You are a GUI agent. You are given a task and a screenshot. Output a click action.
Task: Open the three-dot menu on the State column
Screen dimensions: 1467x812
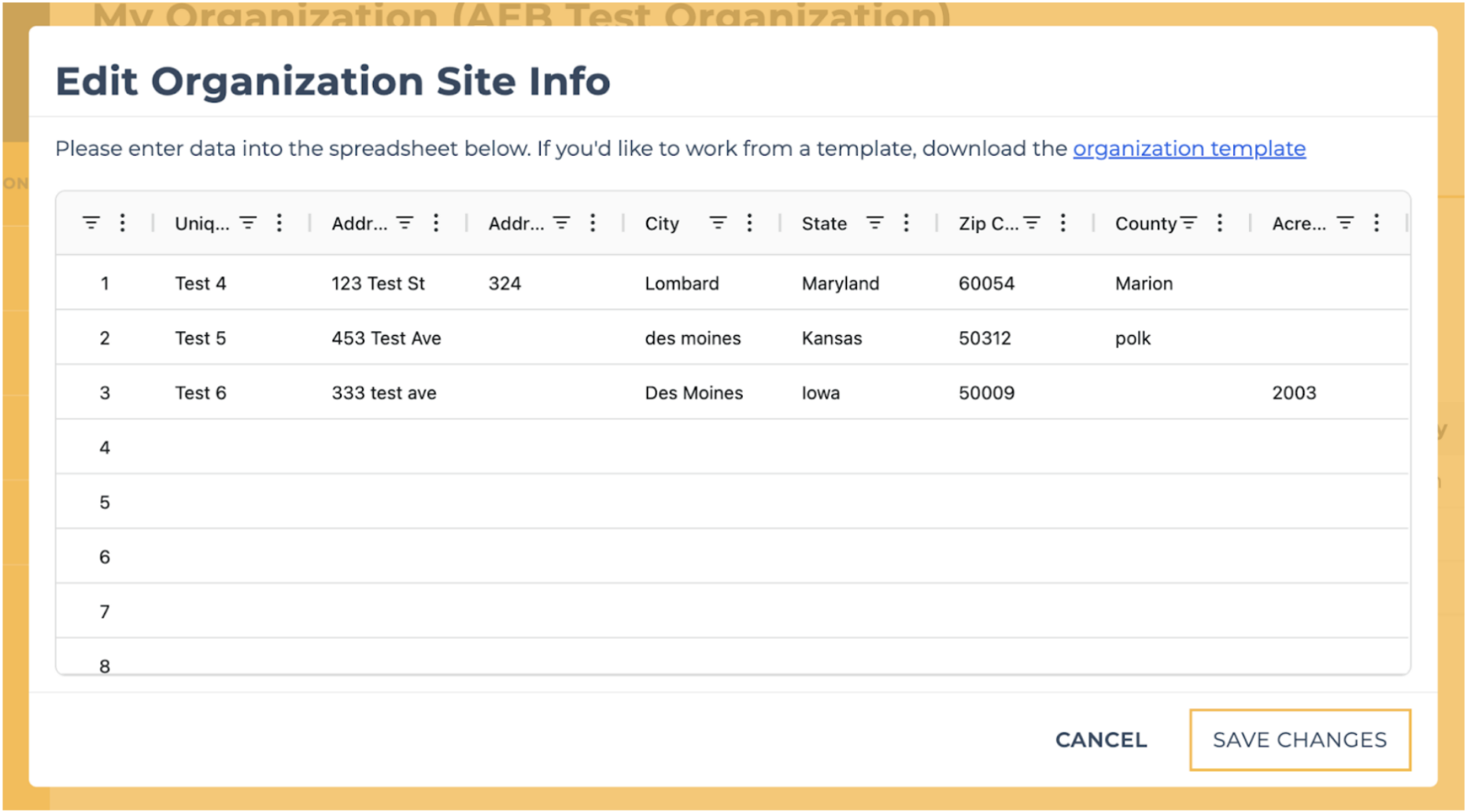pyautogui.click(x=906, y=223)
